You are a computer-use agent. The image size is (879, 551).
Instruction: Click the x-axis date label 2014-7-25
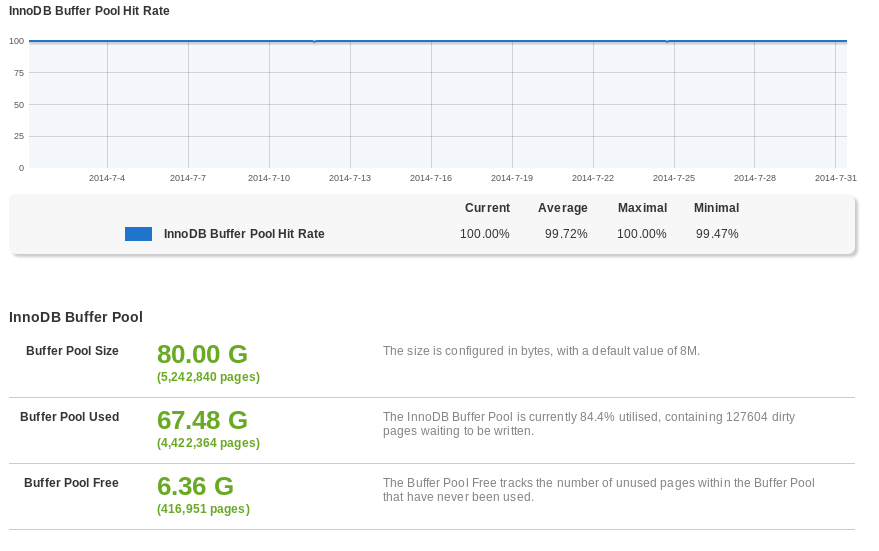[x=674, y=178]
